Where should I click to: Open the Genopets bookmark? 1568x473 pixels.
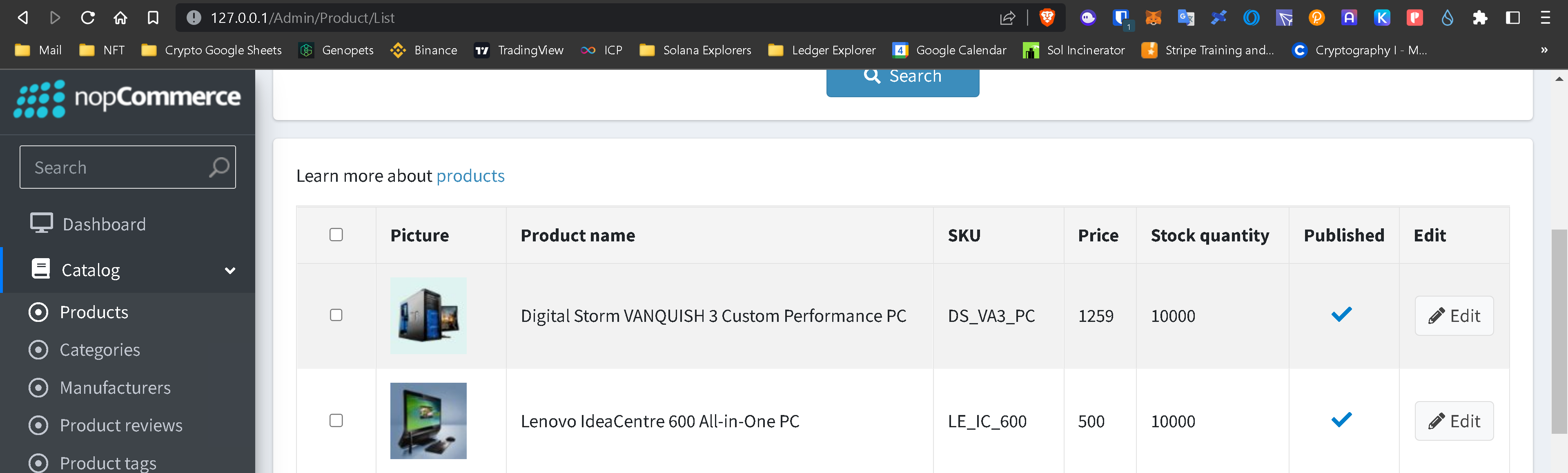click(336, 50)
